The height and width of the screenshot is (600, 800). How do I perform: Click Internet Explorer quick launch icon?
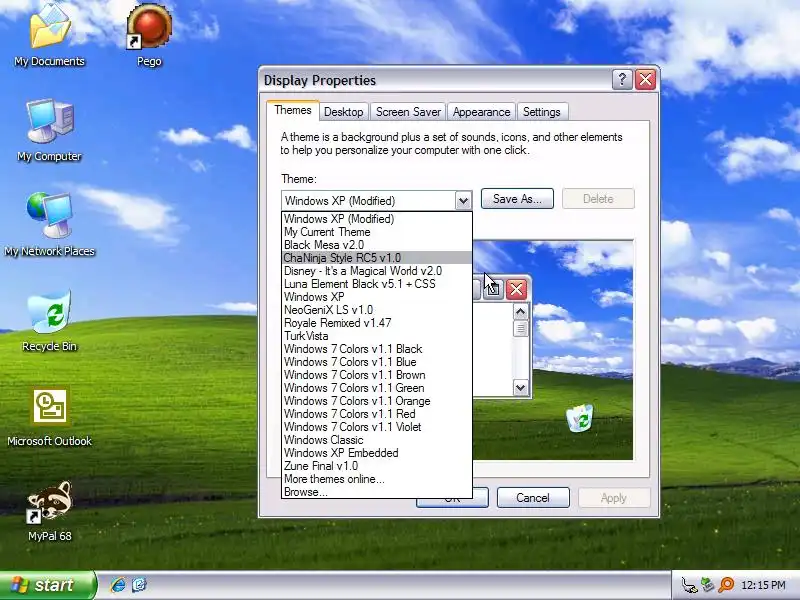(x=118, y=585)
